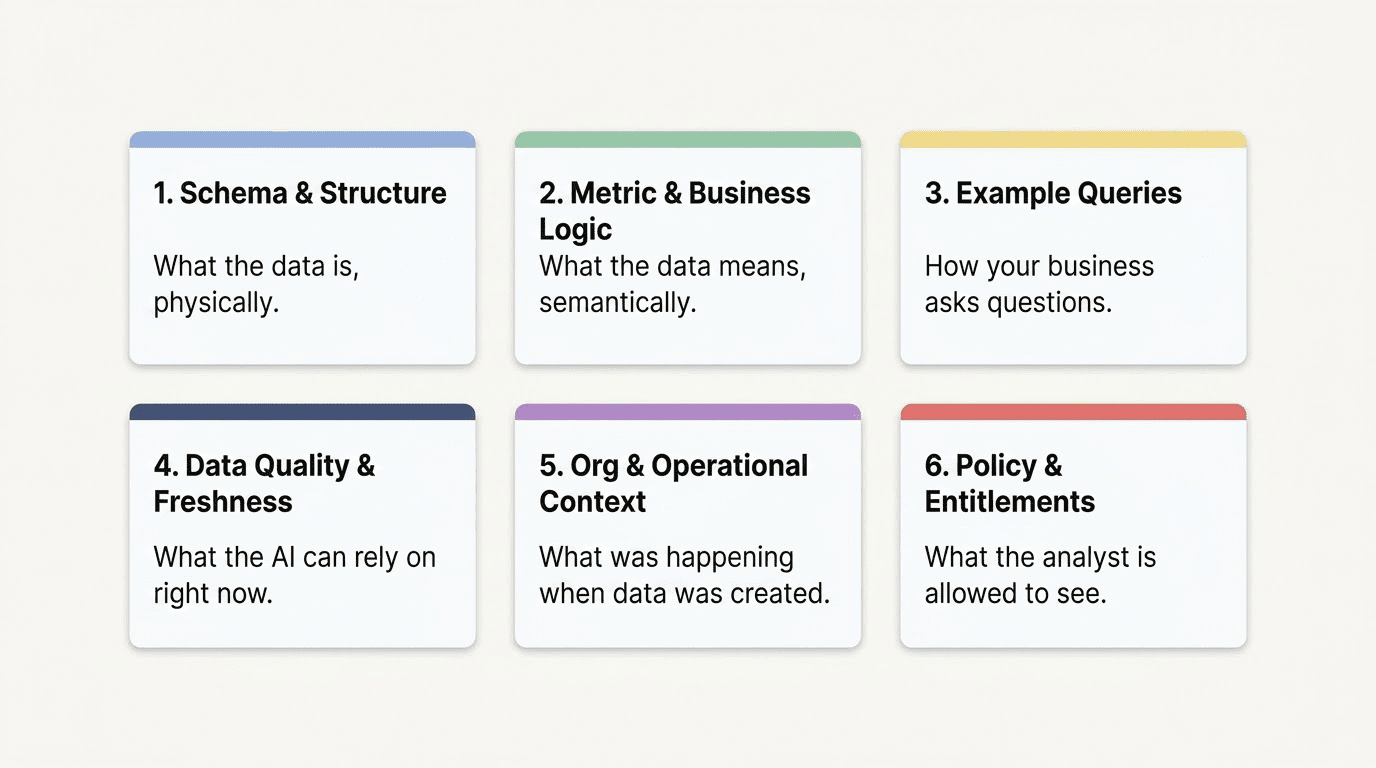Select the yellow card header bar
Screen dimensions: 1376x768
coord(1073,140)
